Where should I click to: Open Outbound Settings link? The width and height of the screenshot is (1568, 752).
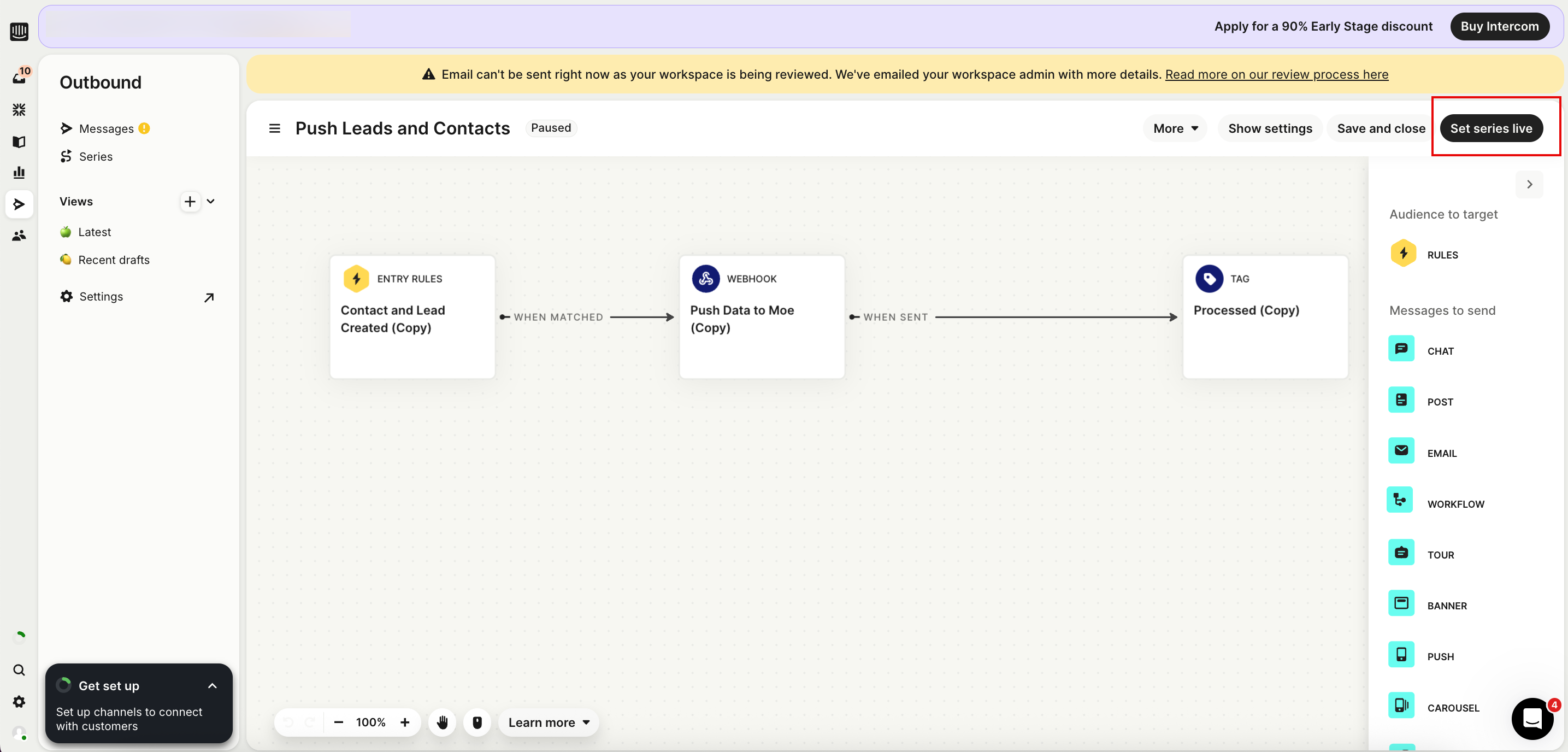coord(101,297)
